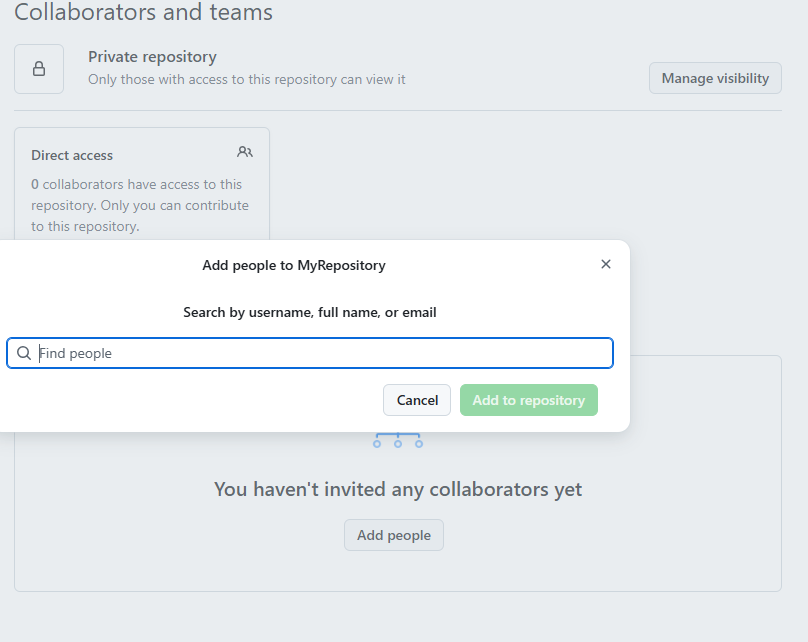This screenshot has height=642, width=808.
Task: Focus the Find people search field
Action: [320, 353]
